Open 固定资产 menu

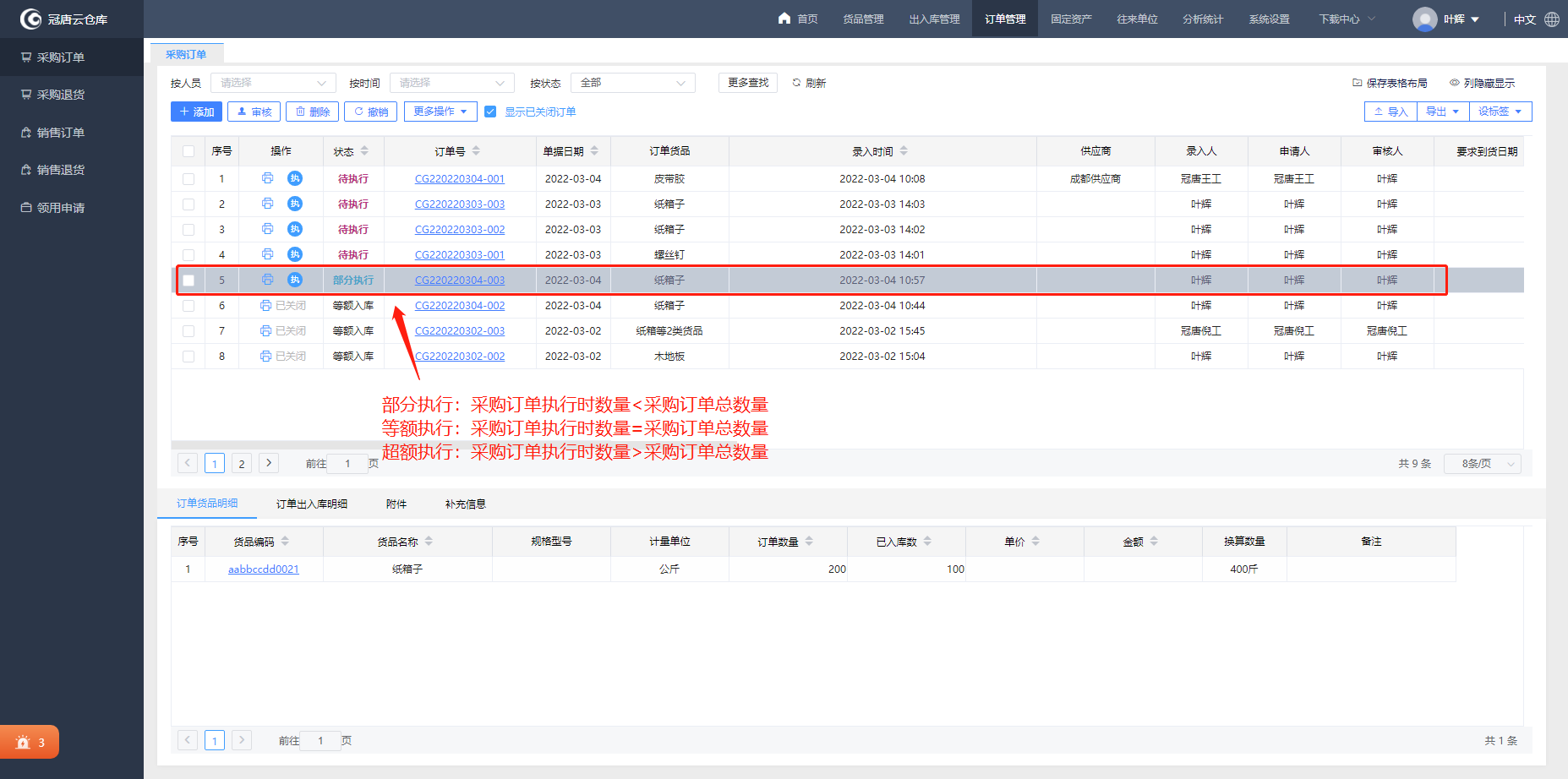coord(1071,19)
